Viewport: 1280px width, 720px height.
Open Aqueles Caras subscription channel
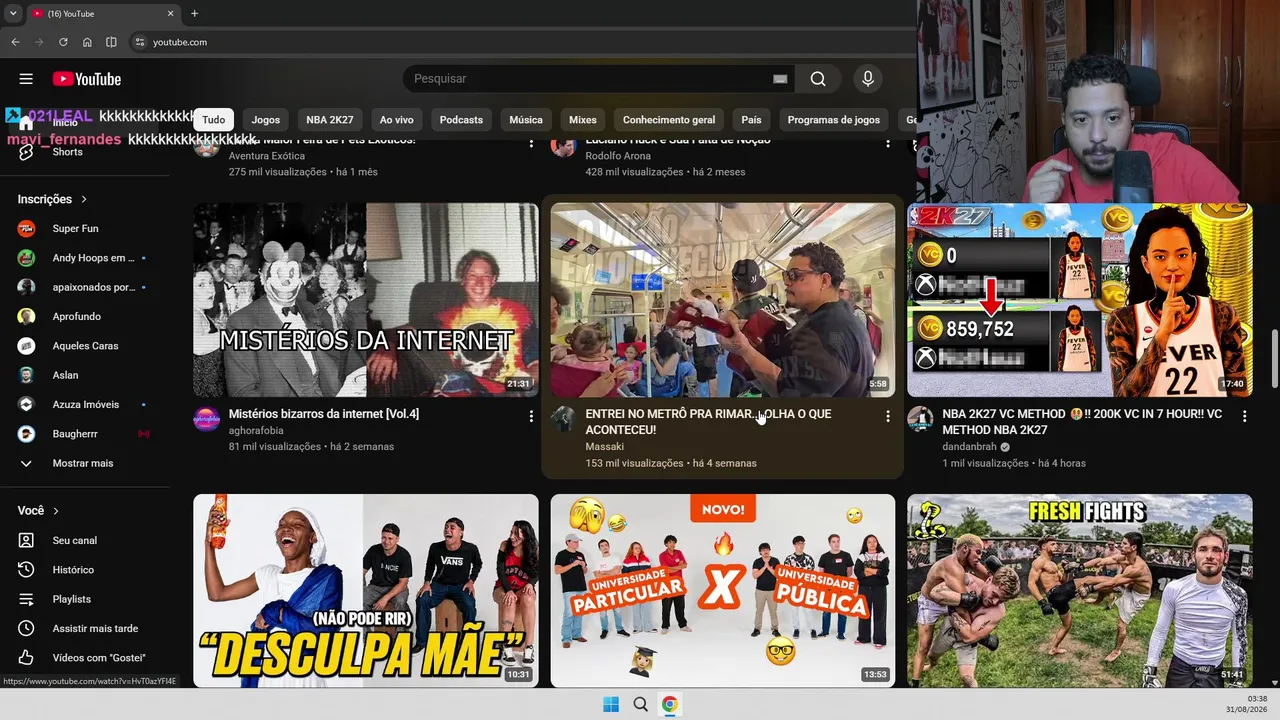(84, 346)
